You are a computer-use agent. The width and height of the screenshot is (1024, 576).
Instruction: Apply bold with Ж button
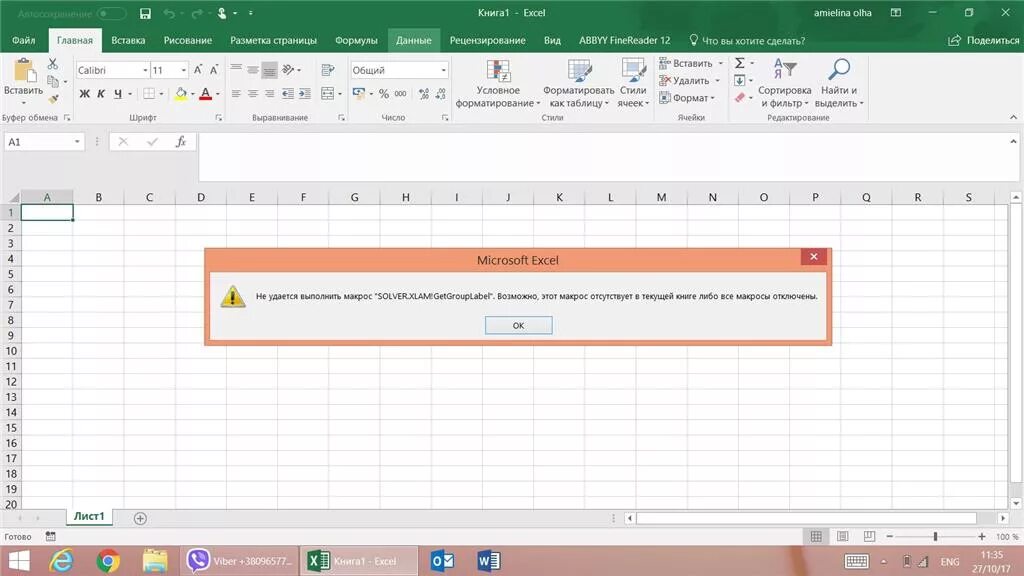click(84, 94)
